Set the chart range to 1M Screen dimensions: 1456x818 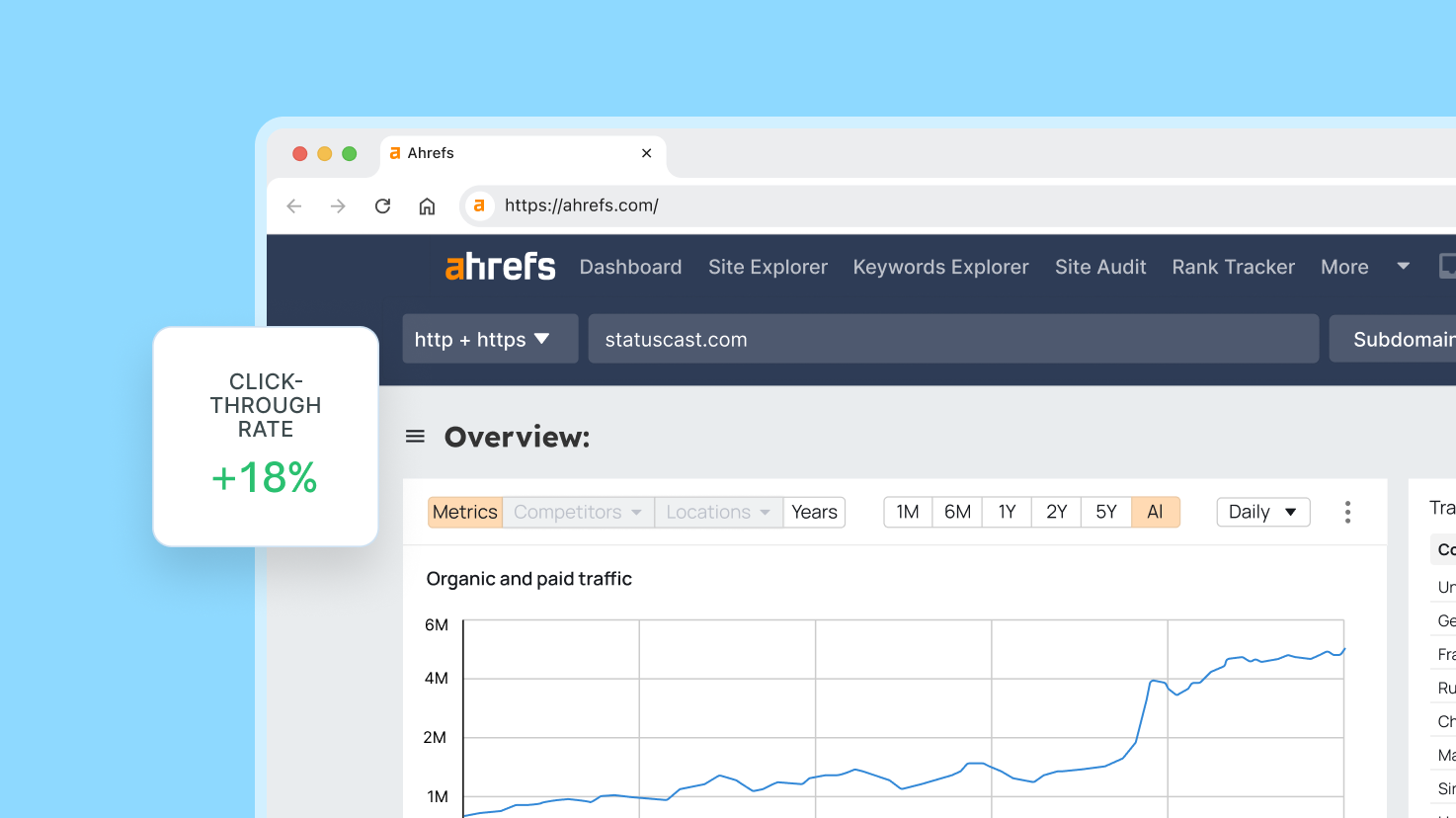click(908, 512)
